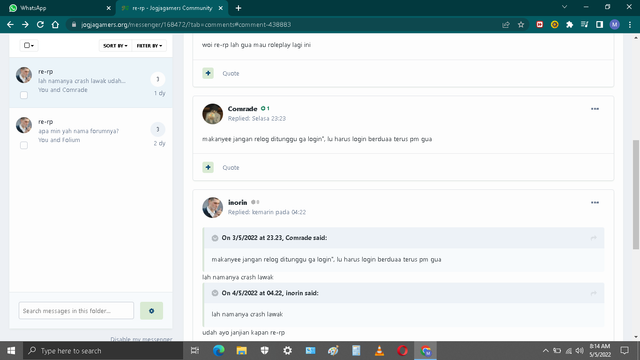640x360 pixels.
Task: Click the page vertical scrollbar thumb
Action: tap(636, 194)
